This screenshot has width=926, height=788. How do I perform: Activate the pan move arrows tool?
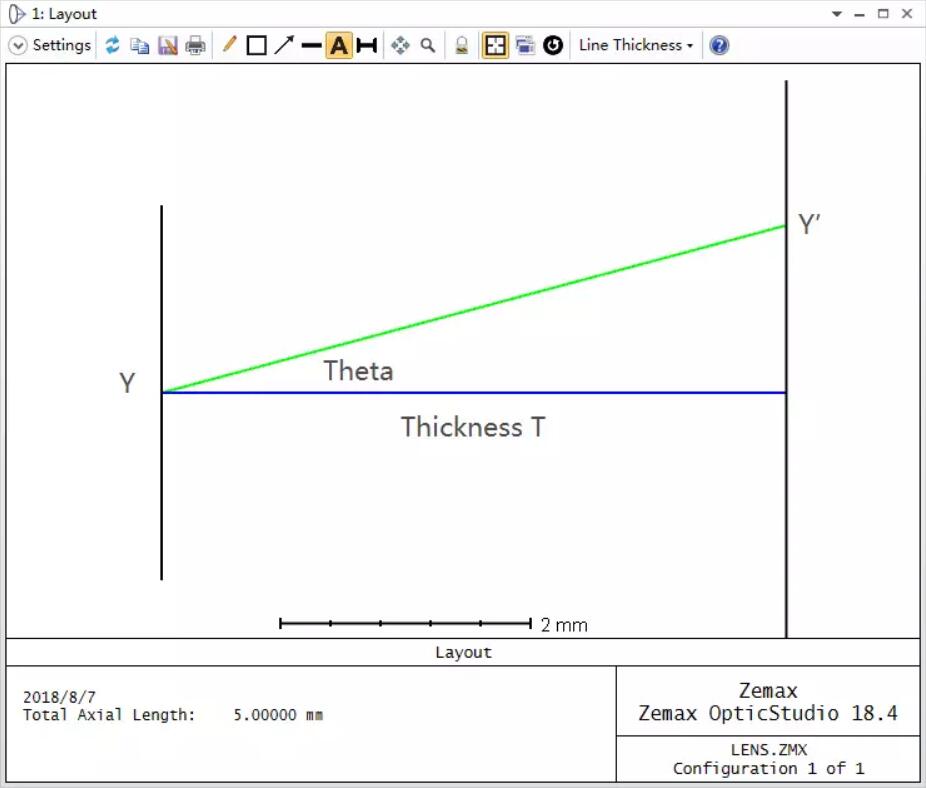(400, 45)
